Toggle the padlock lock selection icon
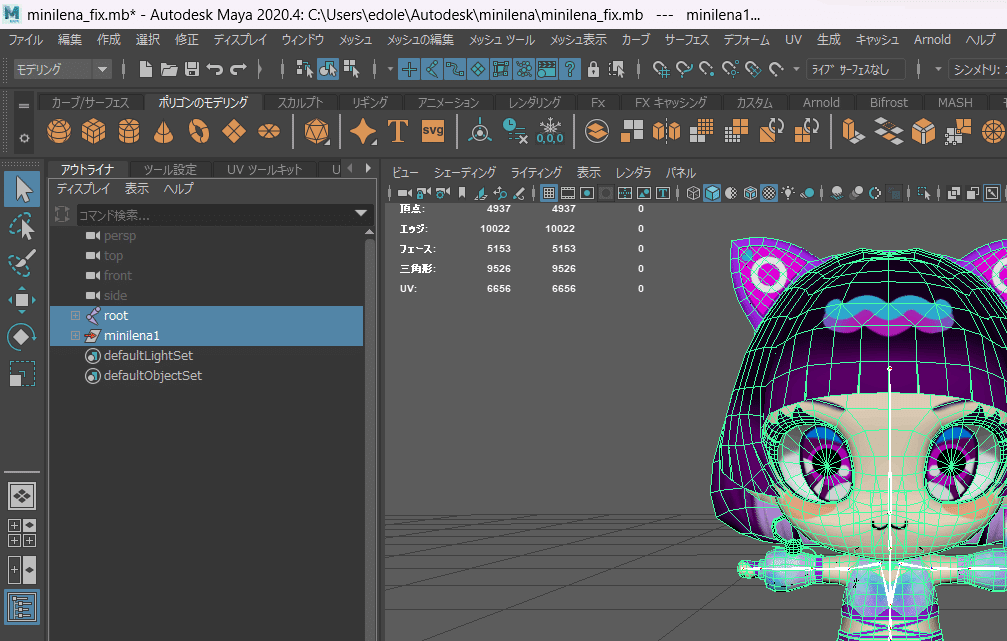The height and width of the screenshot is (641, 1007). (x=593, y=69)
